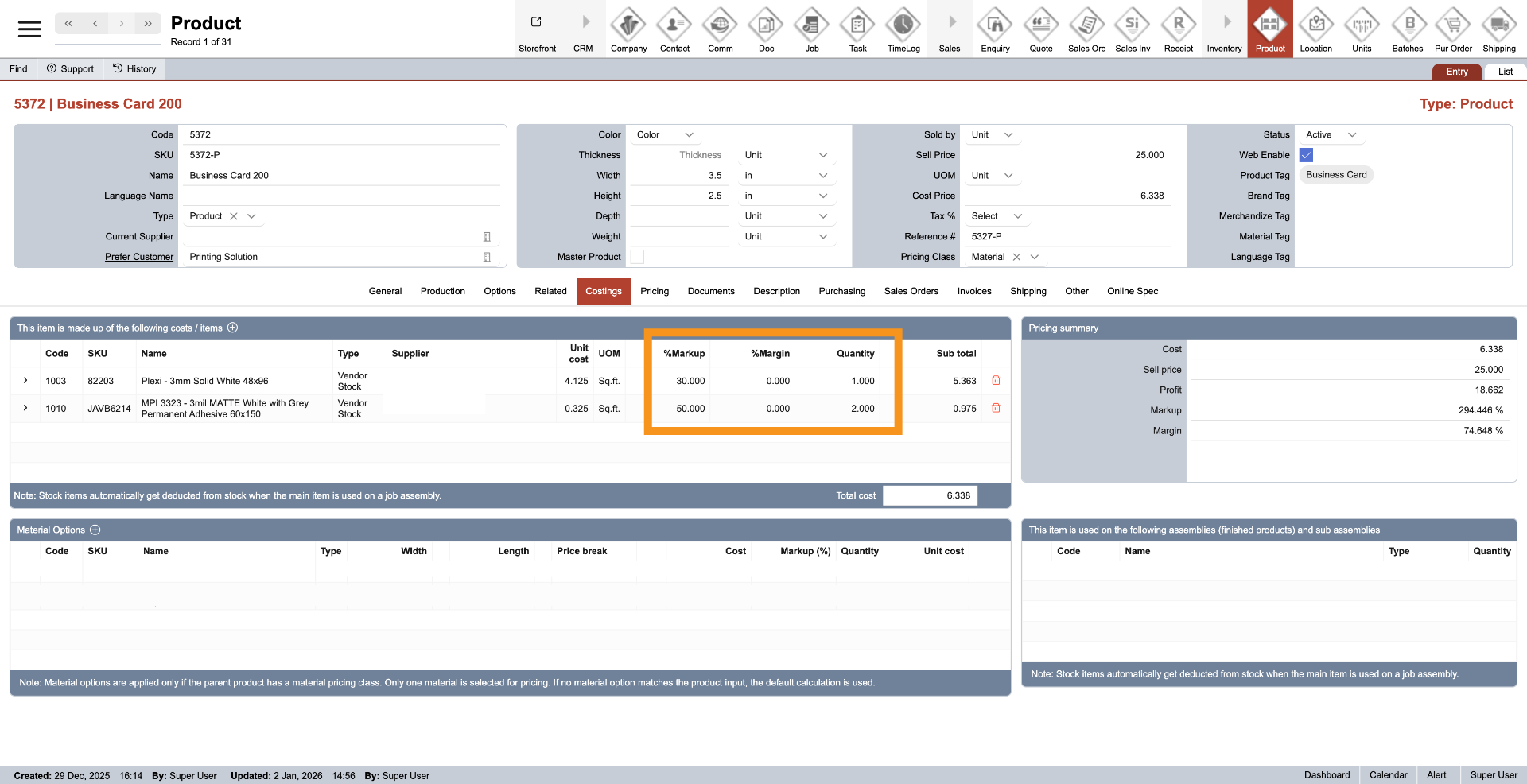Viewport: 1527px width, 784px height.
Task: Open the Company module icon
Action: tap(628, 29)
